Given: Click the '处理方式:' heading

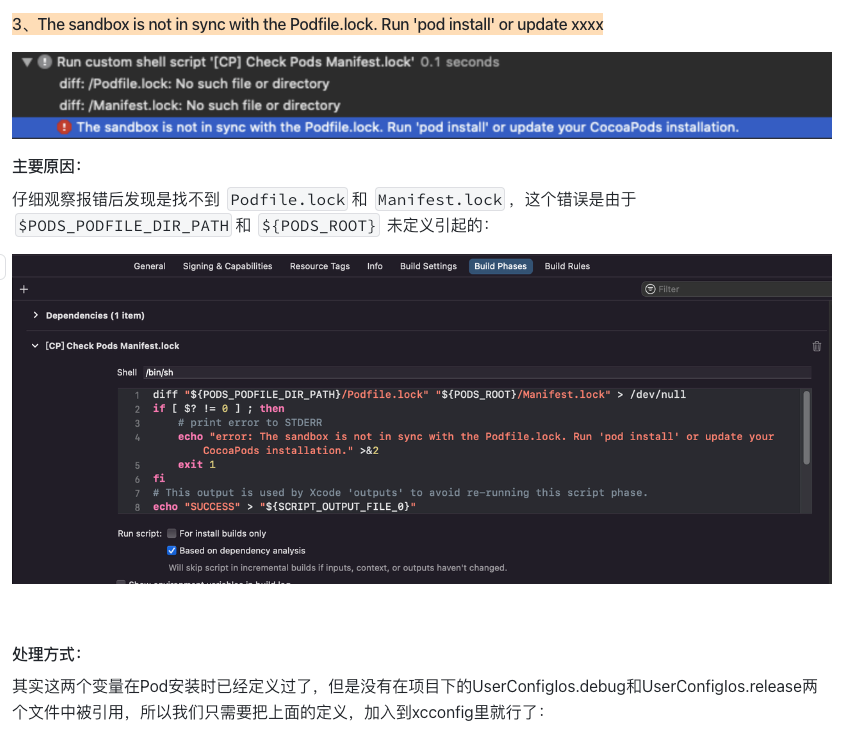Looking at the screenshot, I should 47,654.
